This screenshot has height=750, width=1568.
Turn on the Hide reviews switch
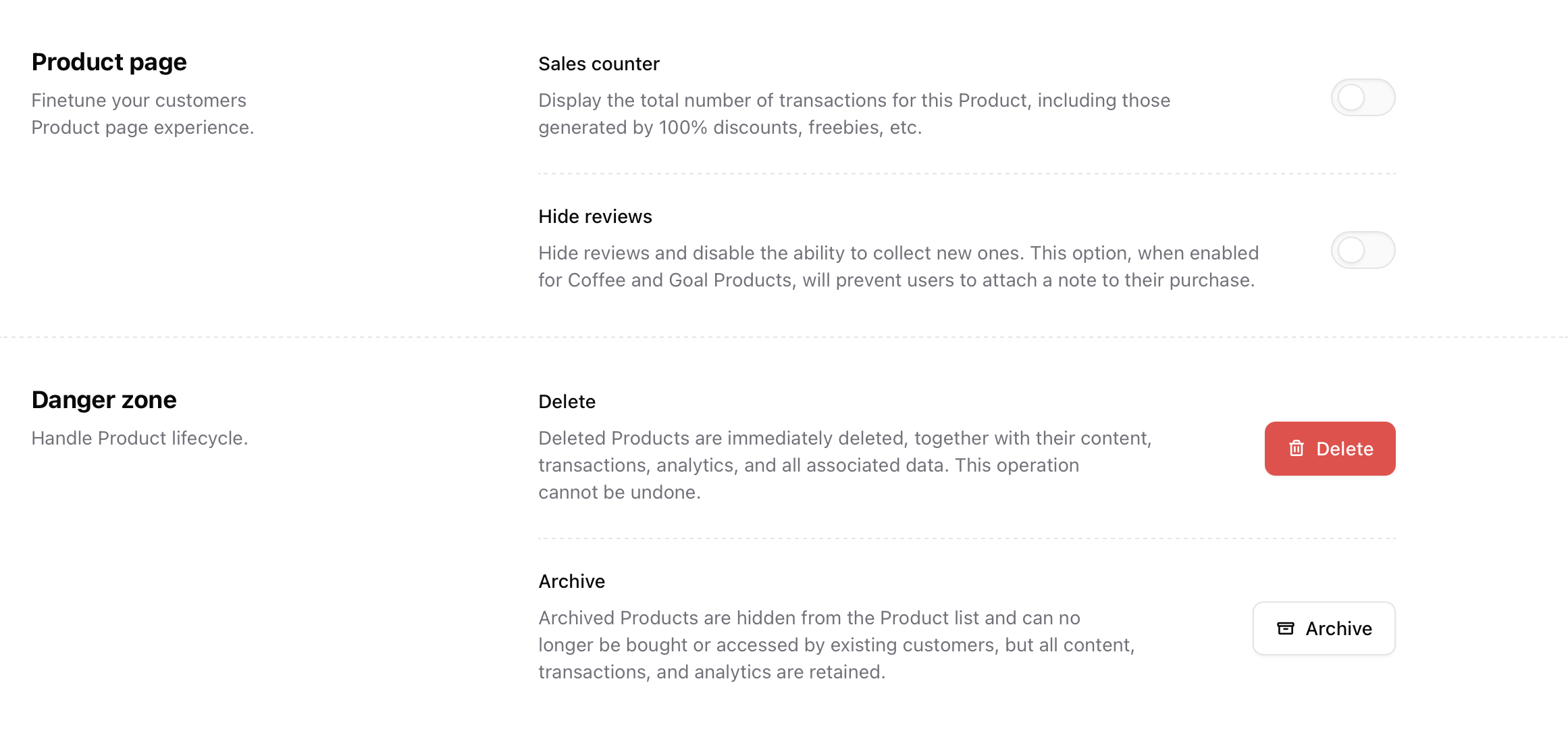(1363, 250)
